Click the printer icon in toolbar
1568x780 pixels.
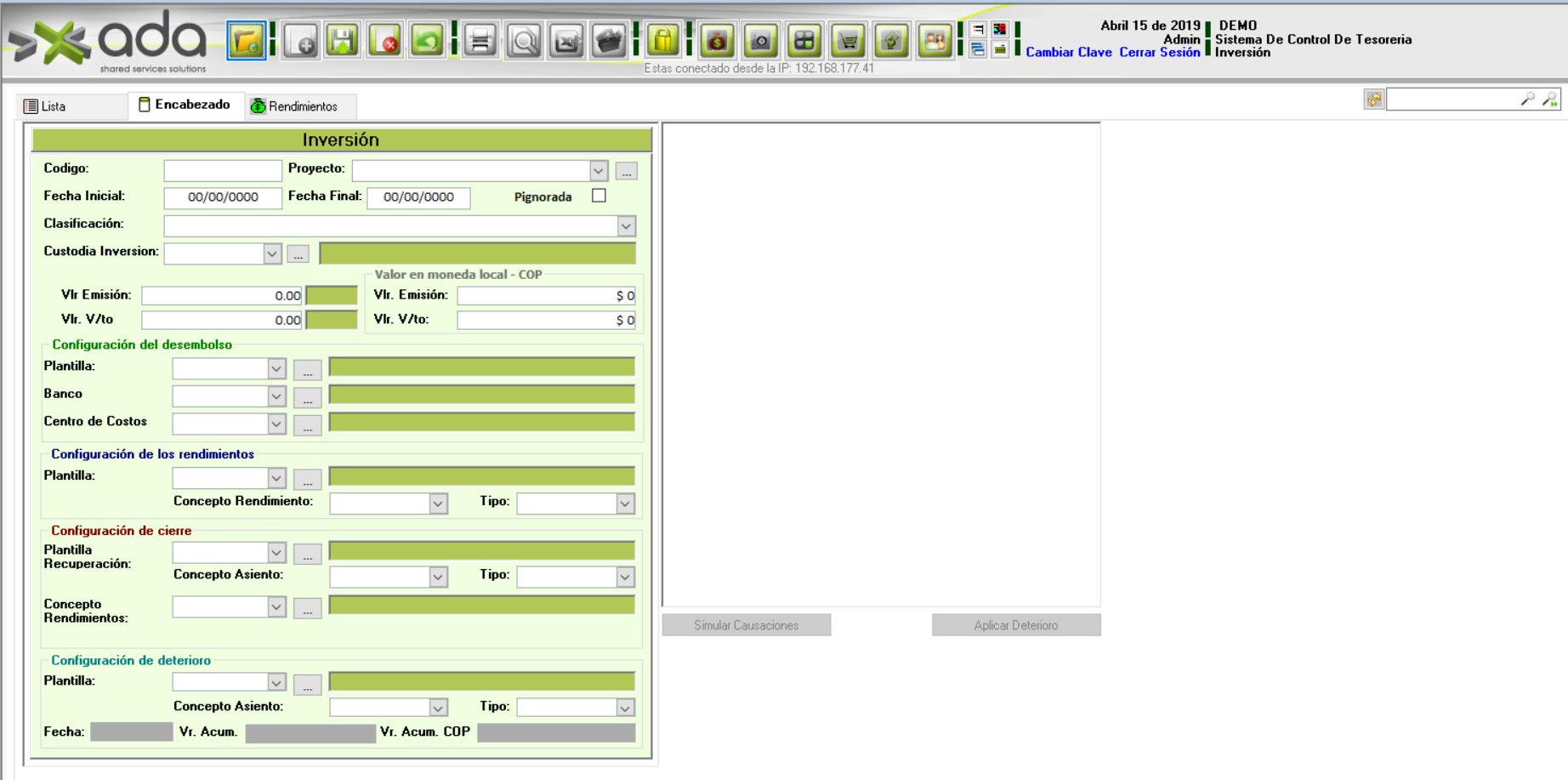[480, 41]
